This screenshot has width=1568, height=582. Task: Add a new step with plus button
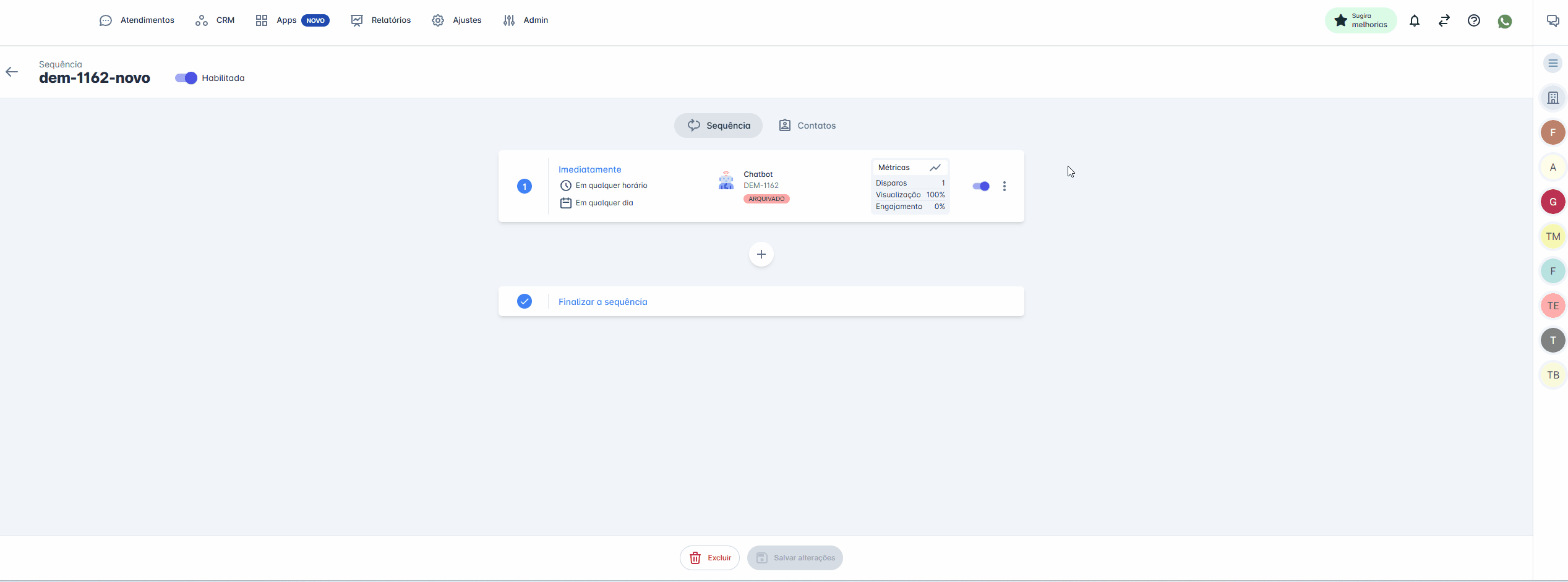(x=761, y=254)
